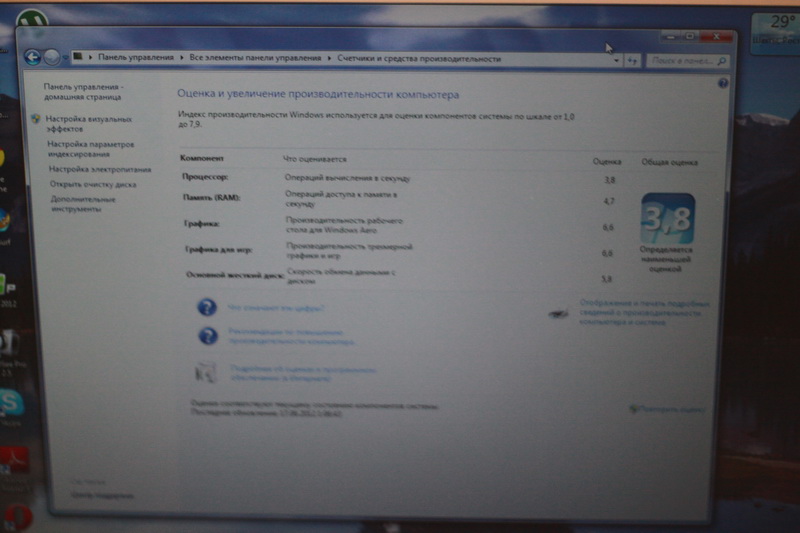Open the Adobe PDF icon on the desktop
800x533 pixels.
(x=14, y=461)
